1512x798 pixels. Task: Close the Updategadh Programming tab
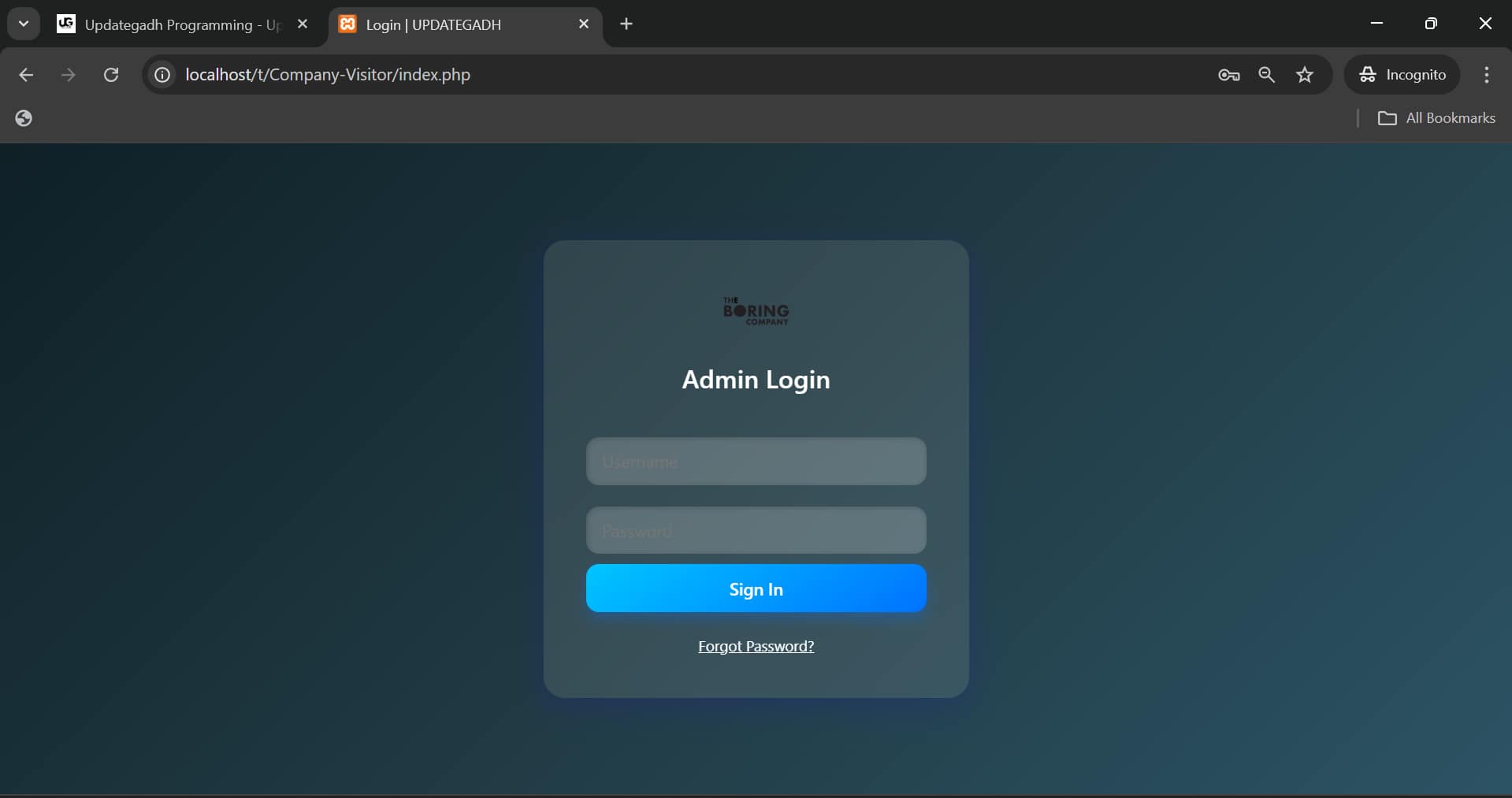(x=303, y=24)
